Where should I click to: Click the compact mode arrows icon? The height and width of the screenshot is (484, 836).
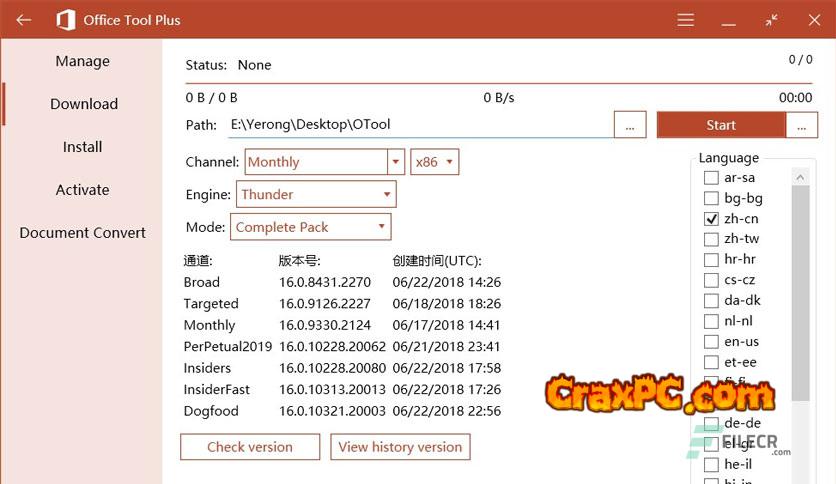[771, 20]
